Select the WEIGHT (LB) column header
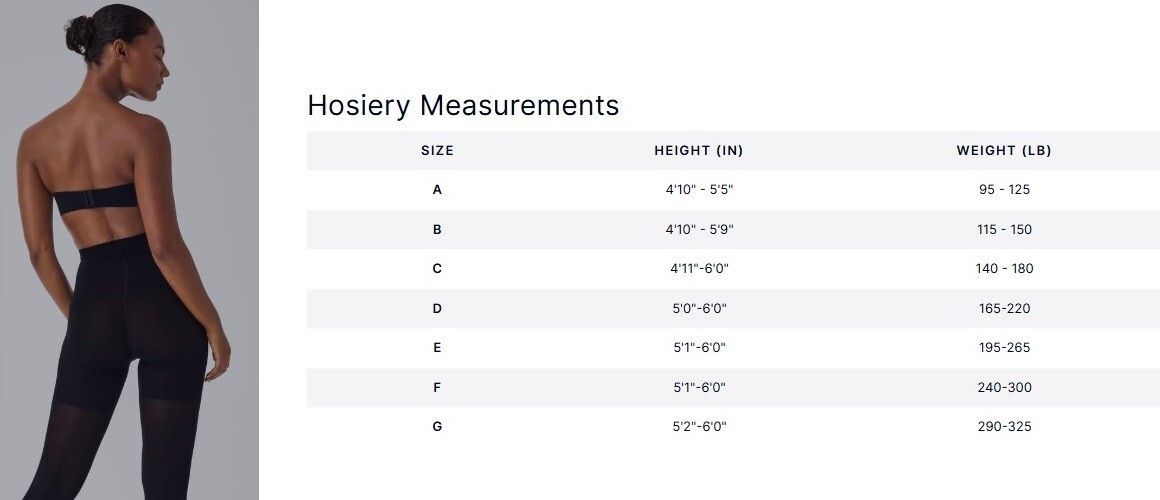The image size is (1160, 500). [x=1004, y=151]
